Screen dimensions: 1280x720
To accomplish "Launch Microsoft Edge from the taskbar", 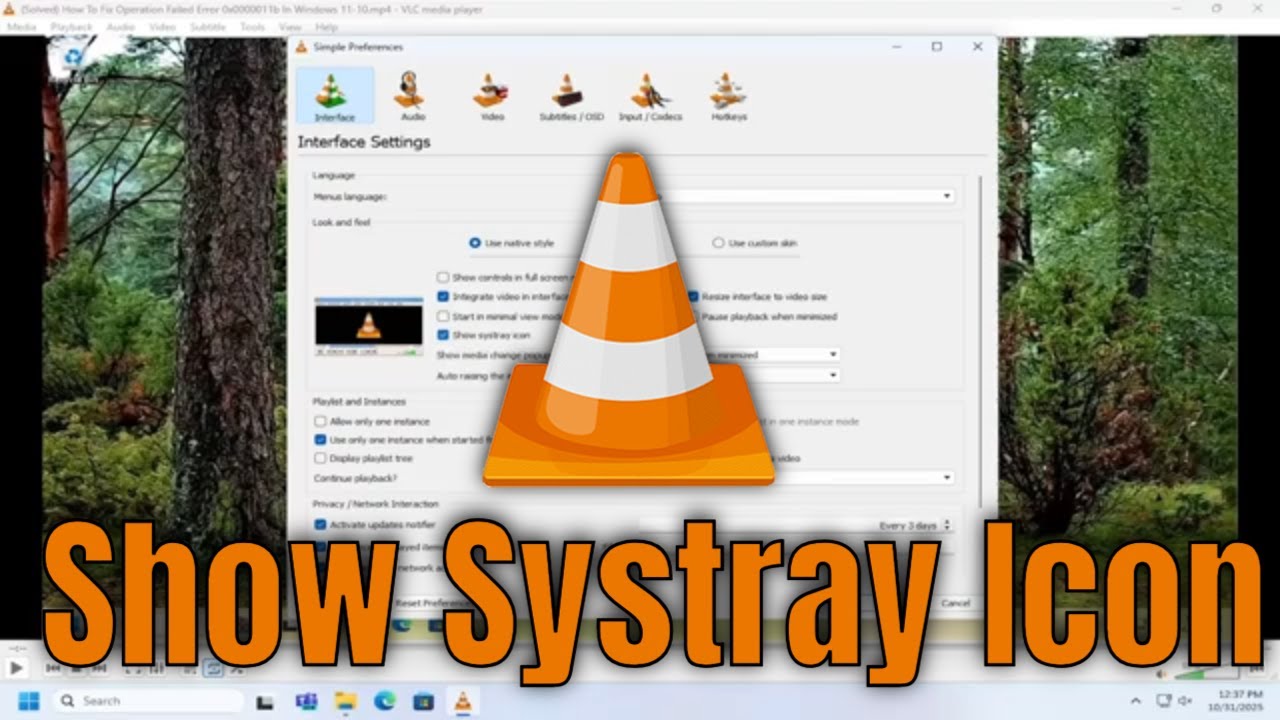I will 385,701.
